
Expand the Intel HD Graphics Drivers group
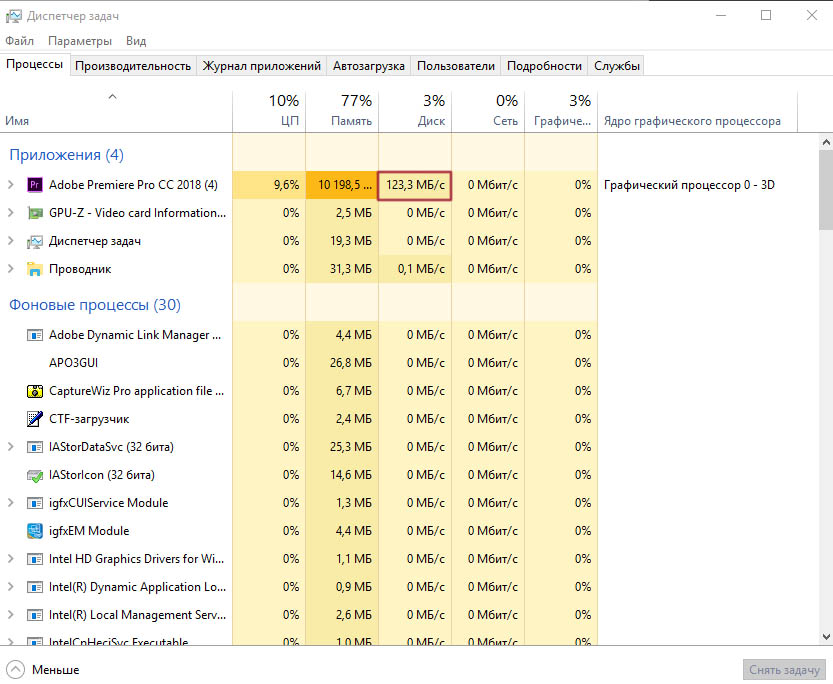[11, 559]
